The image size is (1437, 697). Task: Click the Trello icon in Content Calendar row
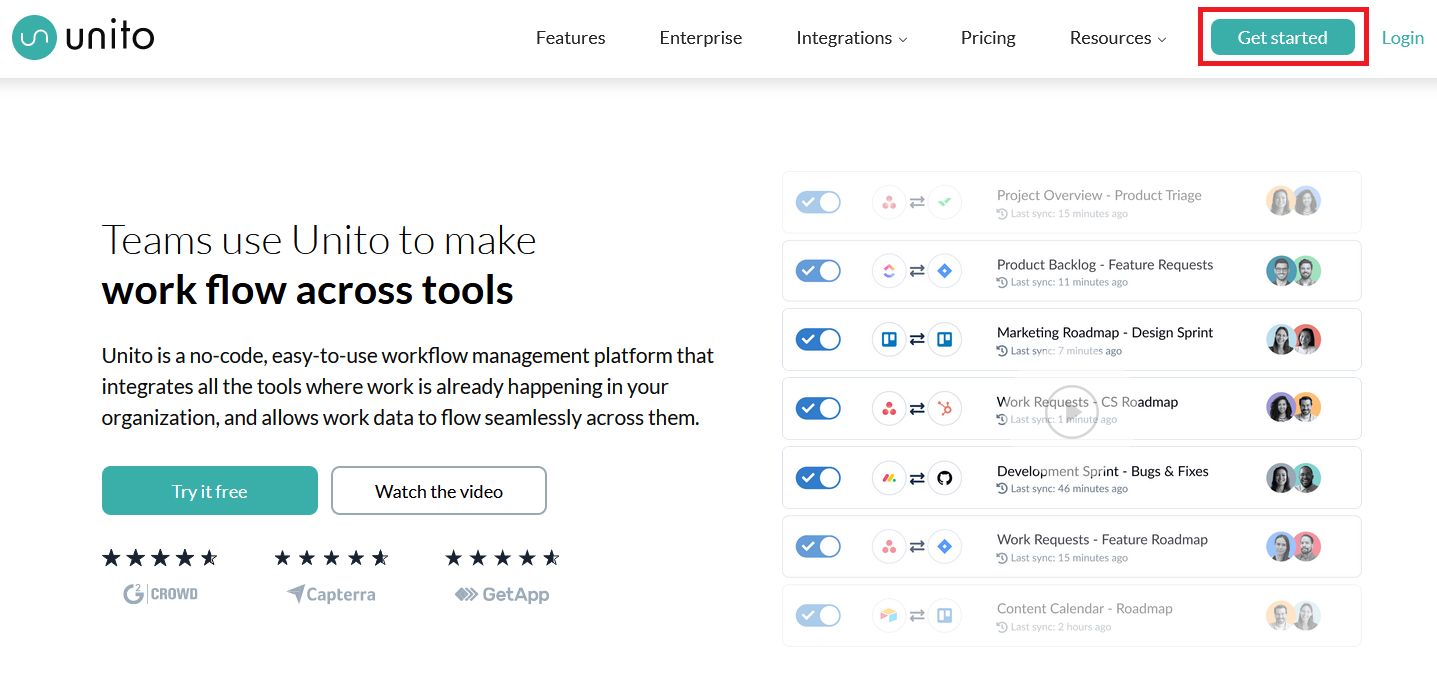point(944,615)
